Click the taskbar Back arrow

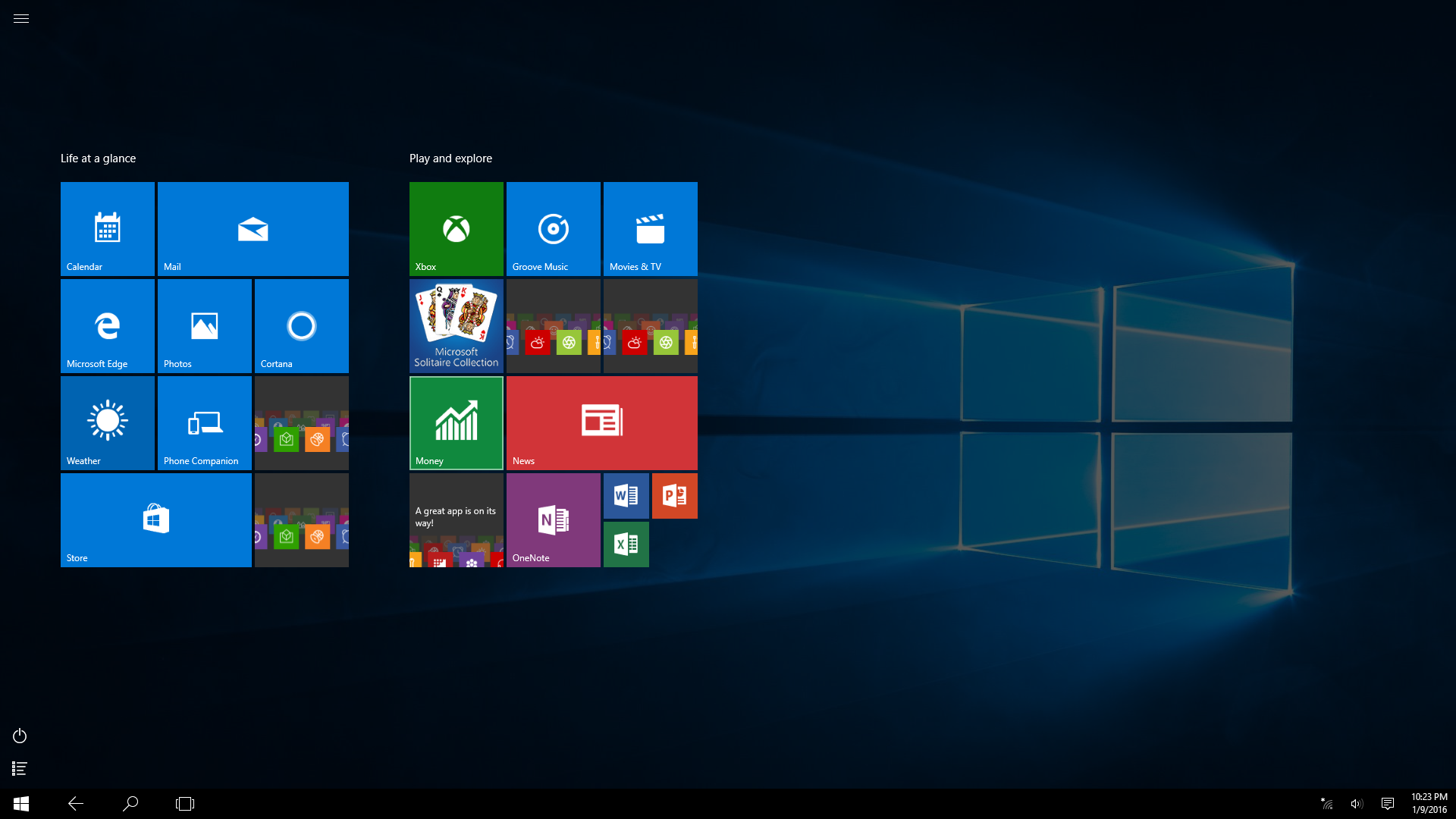pyautogui.click(x=76, y=804)
